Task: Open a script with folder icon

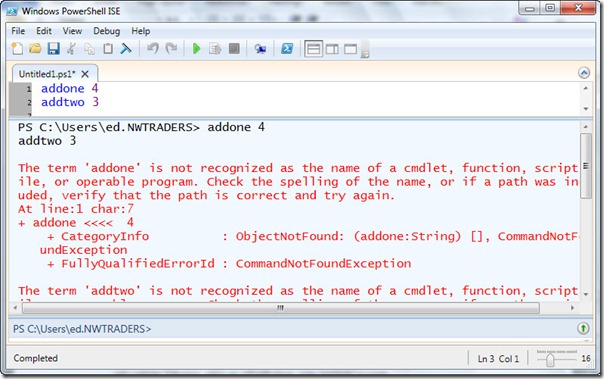Action: [x=35, y=49]
